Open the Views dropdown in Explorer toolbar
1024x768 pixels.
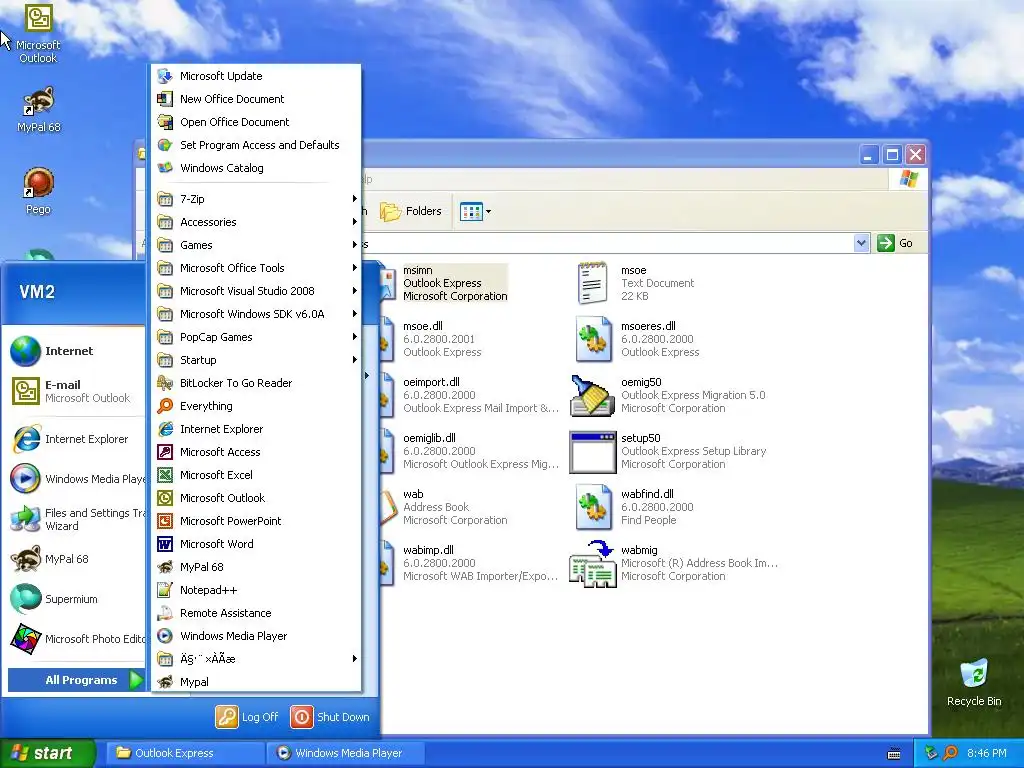tap(475, 211)
